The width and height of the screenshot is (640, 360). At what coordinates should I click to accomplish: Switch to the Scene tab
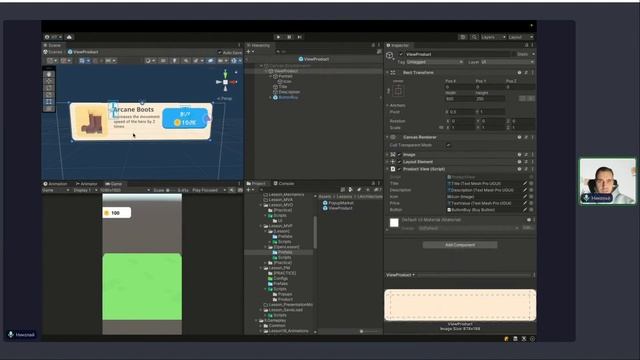[x=52, y=45]
